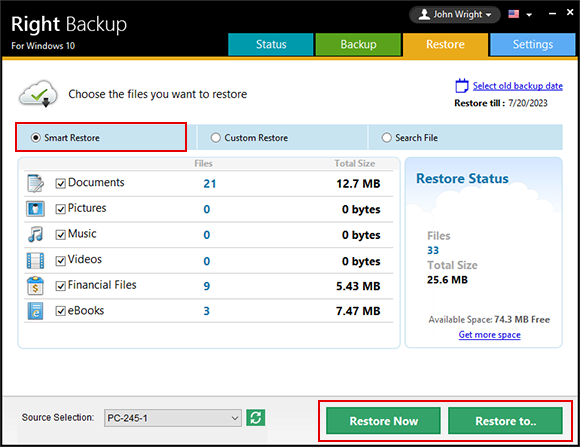Click the Restore Status files count 33
Screen dimensions: 580x447
[433, 251]
